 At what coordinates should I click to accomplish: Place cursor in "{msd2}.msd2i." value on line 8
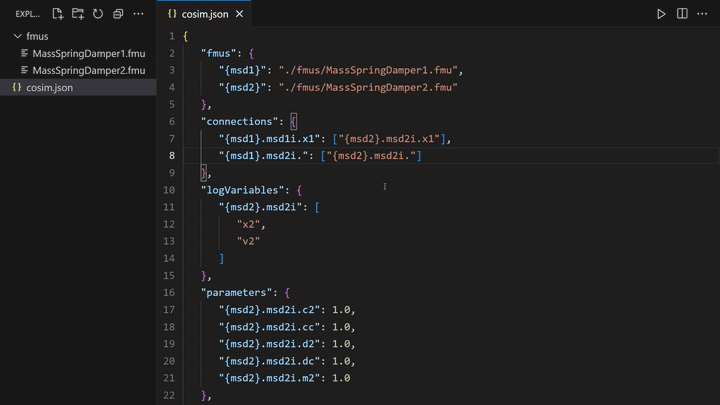pos(371,156)
